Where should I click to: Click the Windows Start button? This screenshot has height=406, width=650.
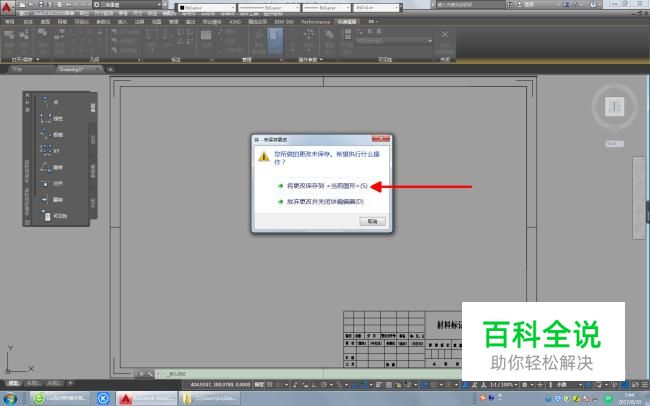(x=10, y=399)
